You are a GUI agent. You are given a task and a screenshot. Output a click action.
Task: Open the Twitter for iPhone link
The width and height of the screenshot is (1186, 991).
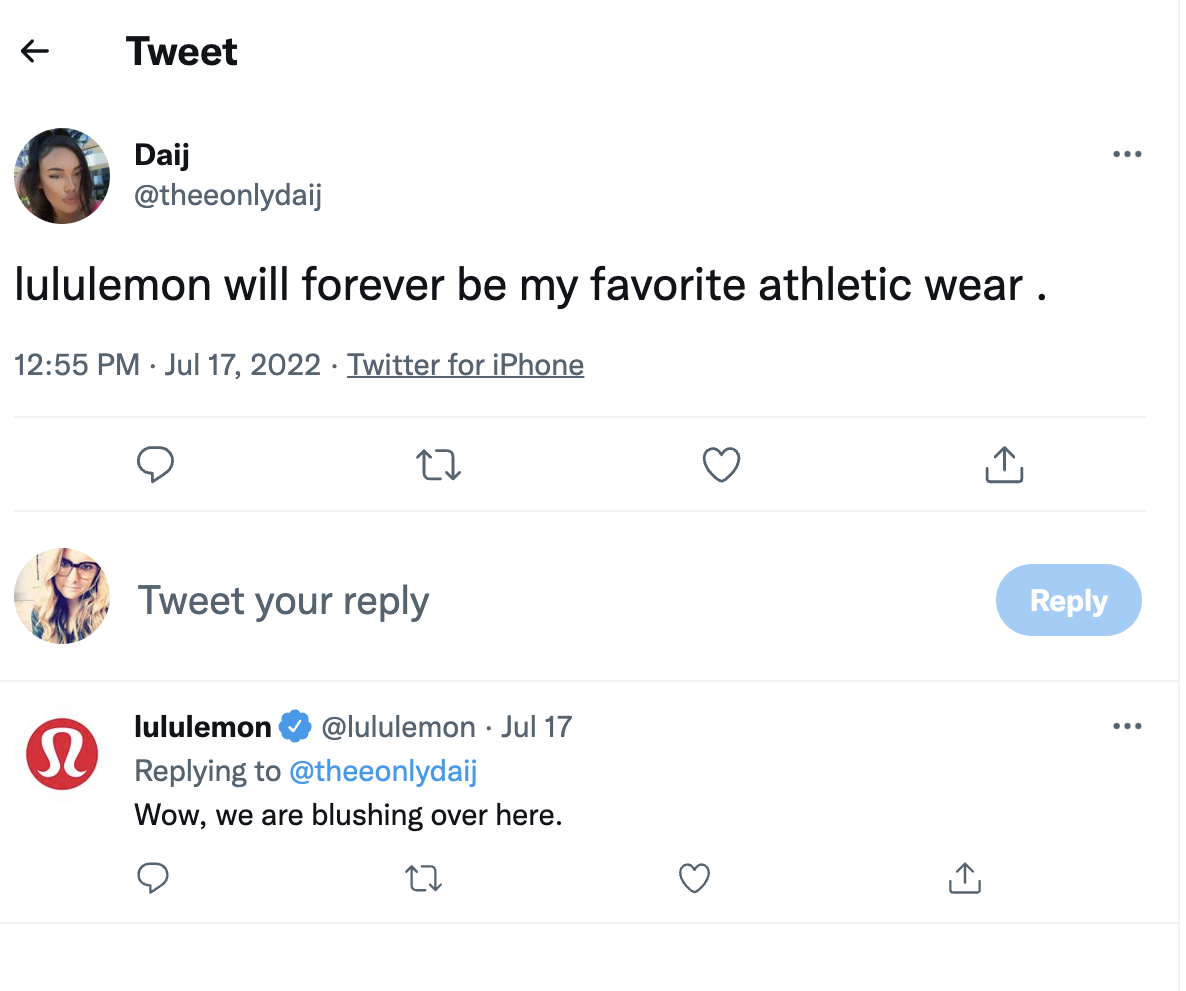465,365
